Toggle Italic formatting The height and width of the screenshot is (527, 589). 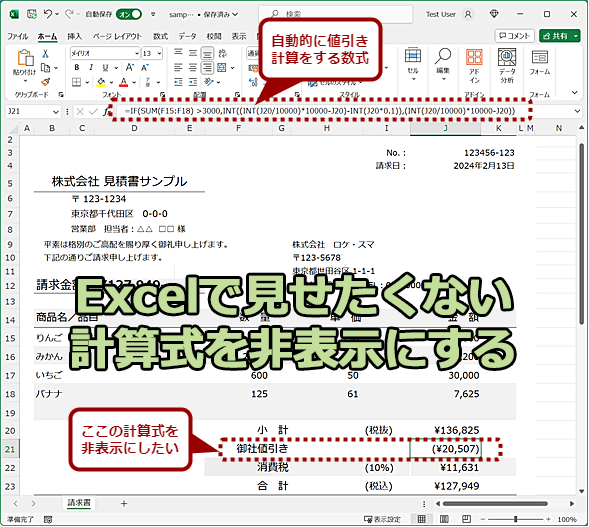91,68
